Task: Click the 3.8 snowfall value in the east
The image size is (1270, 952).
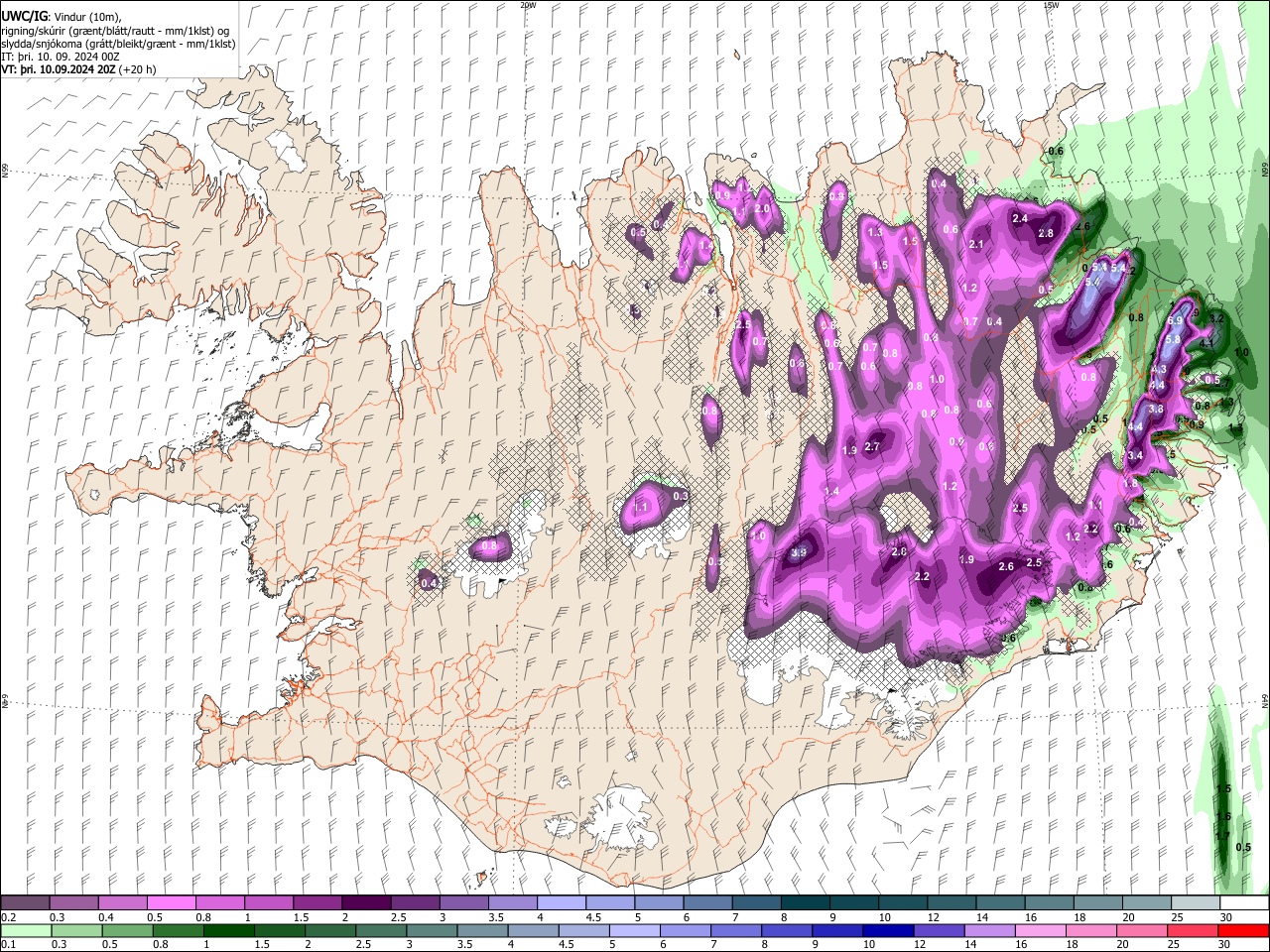Action: (x=1156, y=409)
